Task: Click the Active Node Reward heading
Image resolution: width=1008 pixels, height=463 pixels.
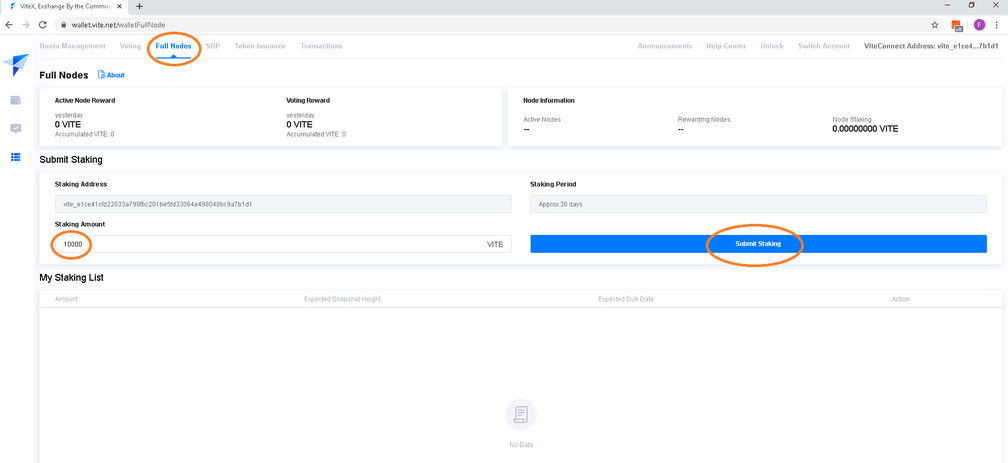Action: click(85, 100)
